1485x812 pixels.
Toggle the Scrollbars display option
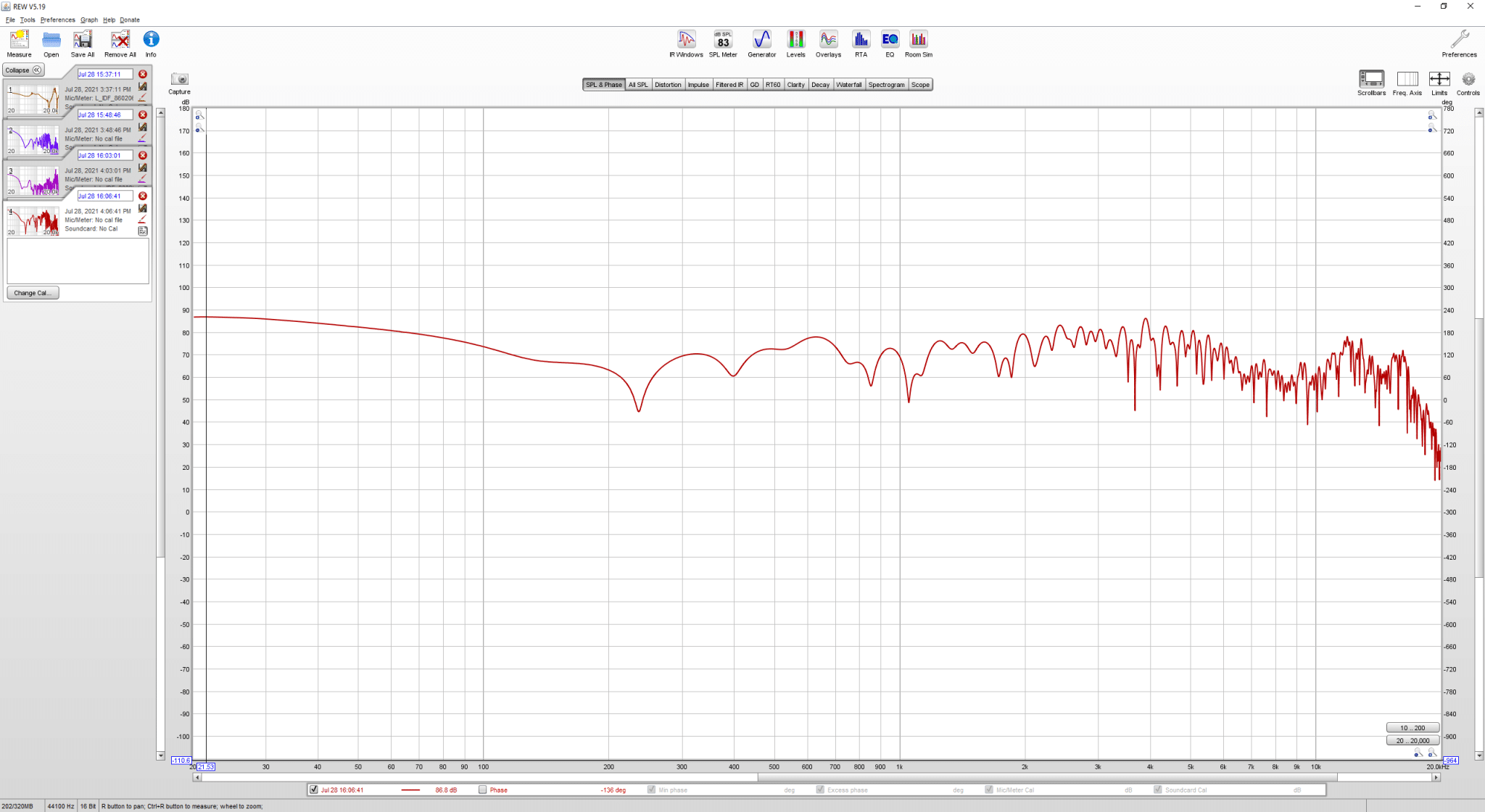(x=1371, y=83)
